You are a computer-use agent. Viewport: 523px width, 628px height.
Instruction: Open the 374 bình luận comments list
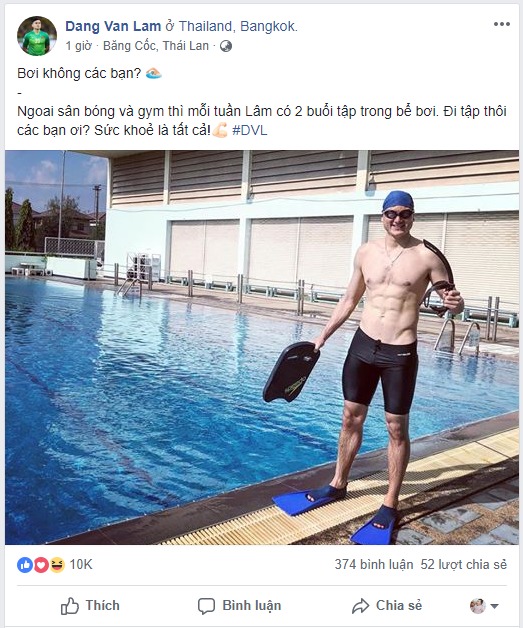pos(374,564)
